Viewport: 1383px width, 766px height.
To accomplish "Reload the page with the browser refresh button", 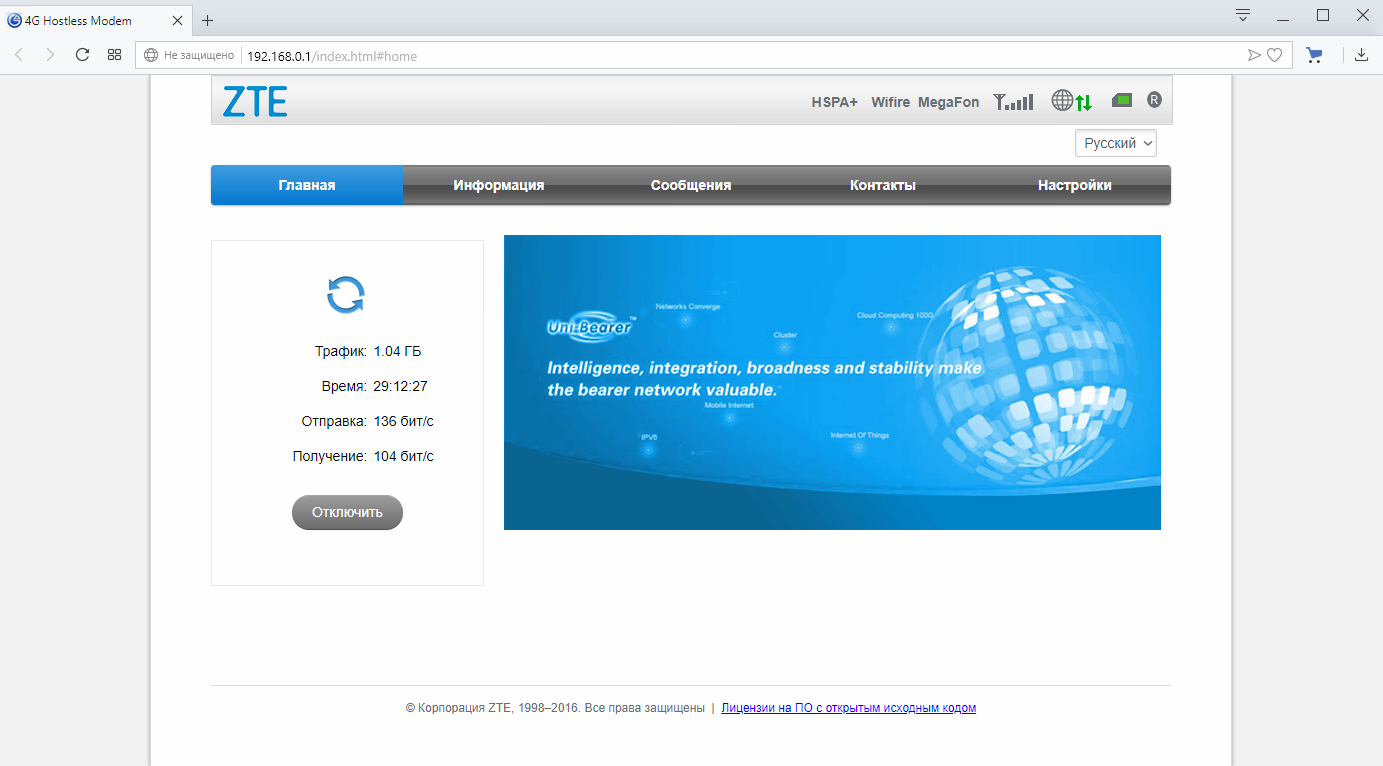I will (83, 55).
